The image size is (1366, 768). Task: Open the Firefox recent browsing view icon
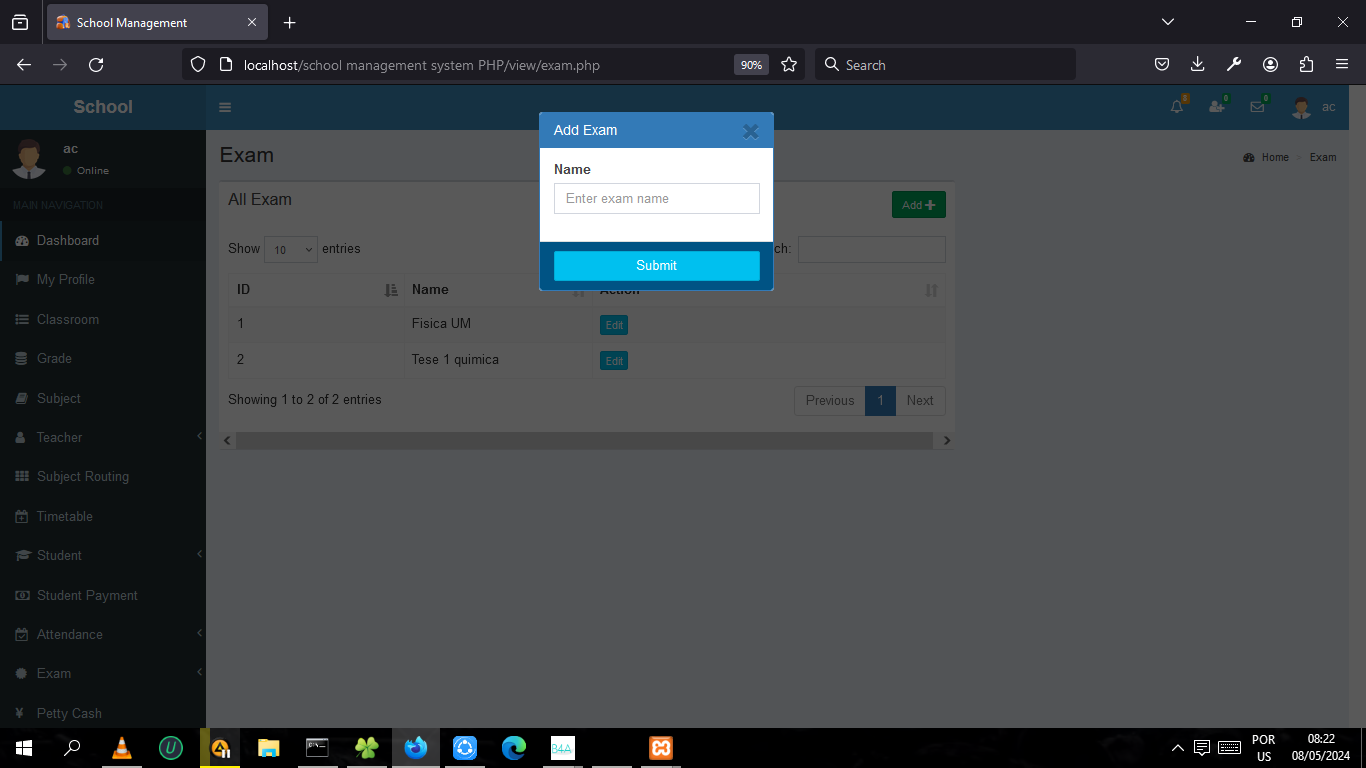[x=20, y=22]
